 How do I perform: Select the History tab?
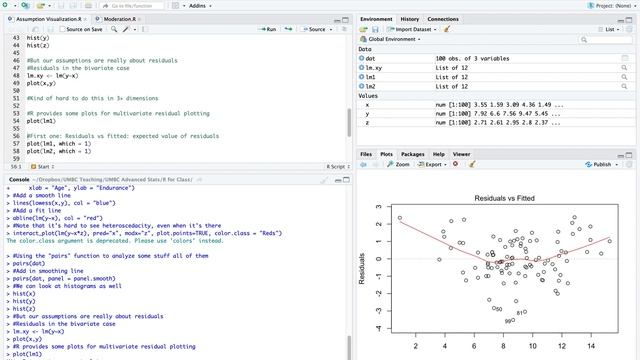coord(409,19)
